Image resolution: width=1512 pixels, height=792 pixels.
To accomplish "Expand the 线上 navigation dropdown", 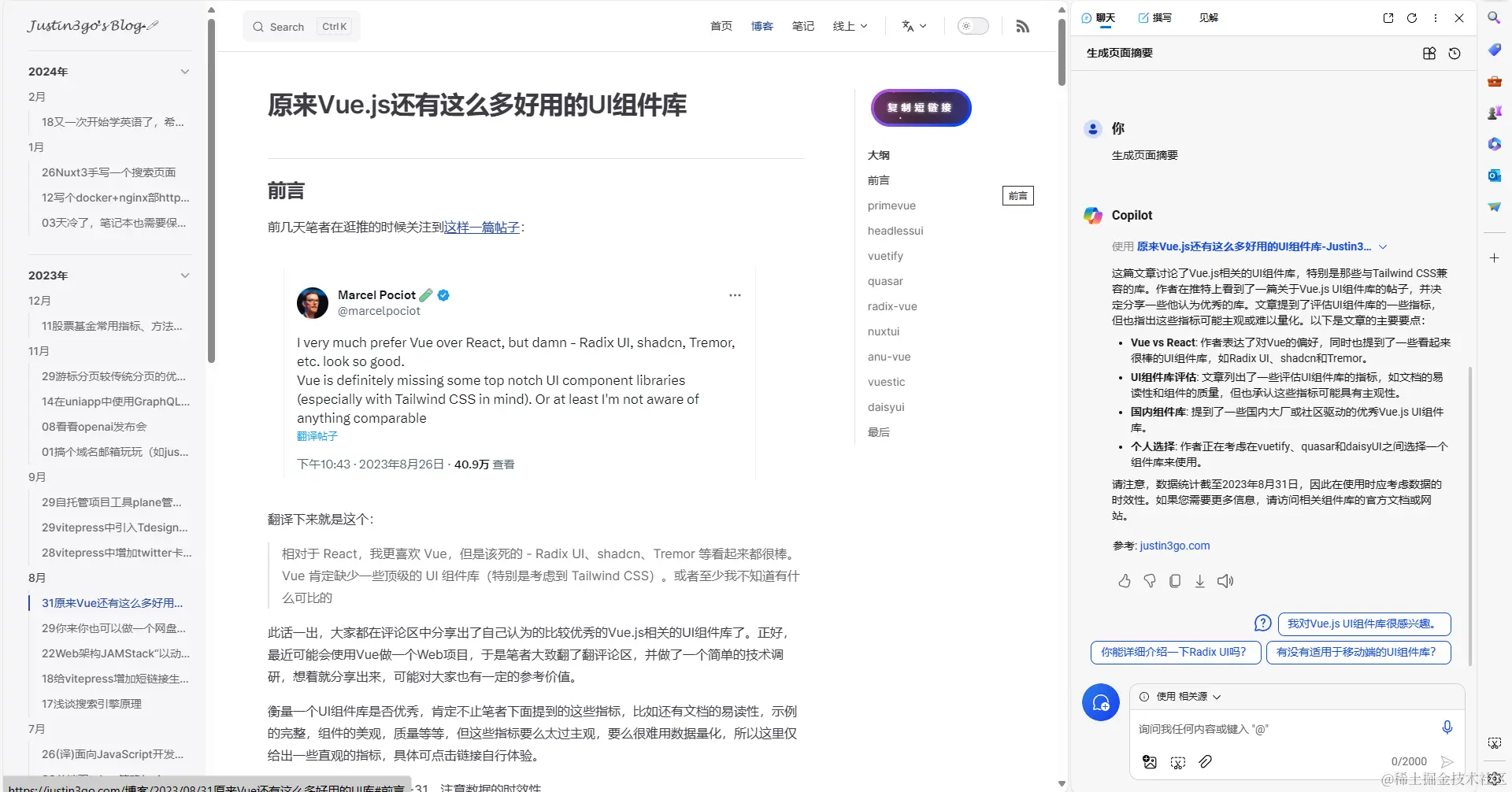I will tap(850, 26).
